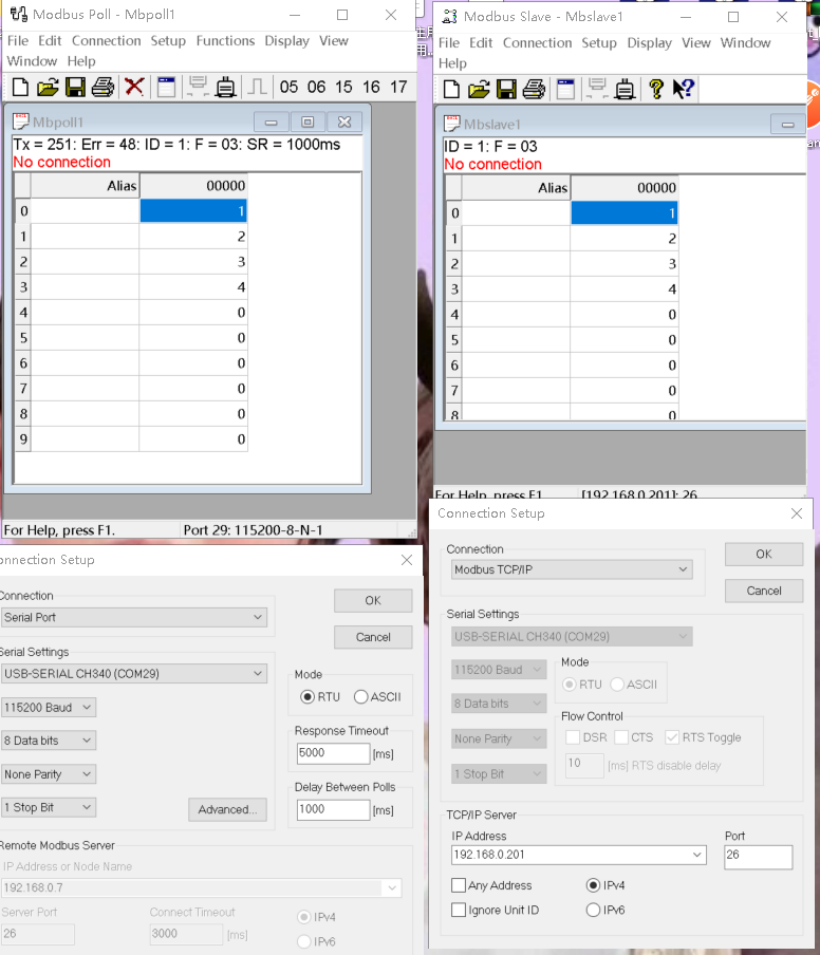Click the context help arrow icon in Modbus Slave

(x=683, y=89)
